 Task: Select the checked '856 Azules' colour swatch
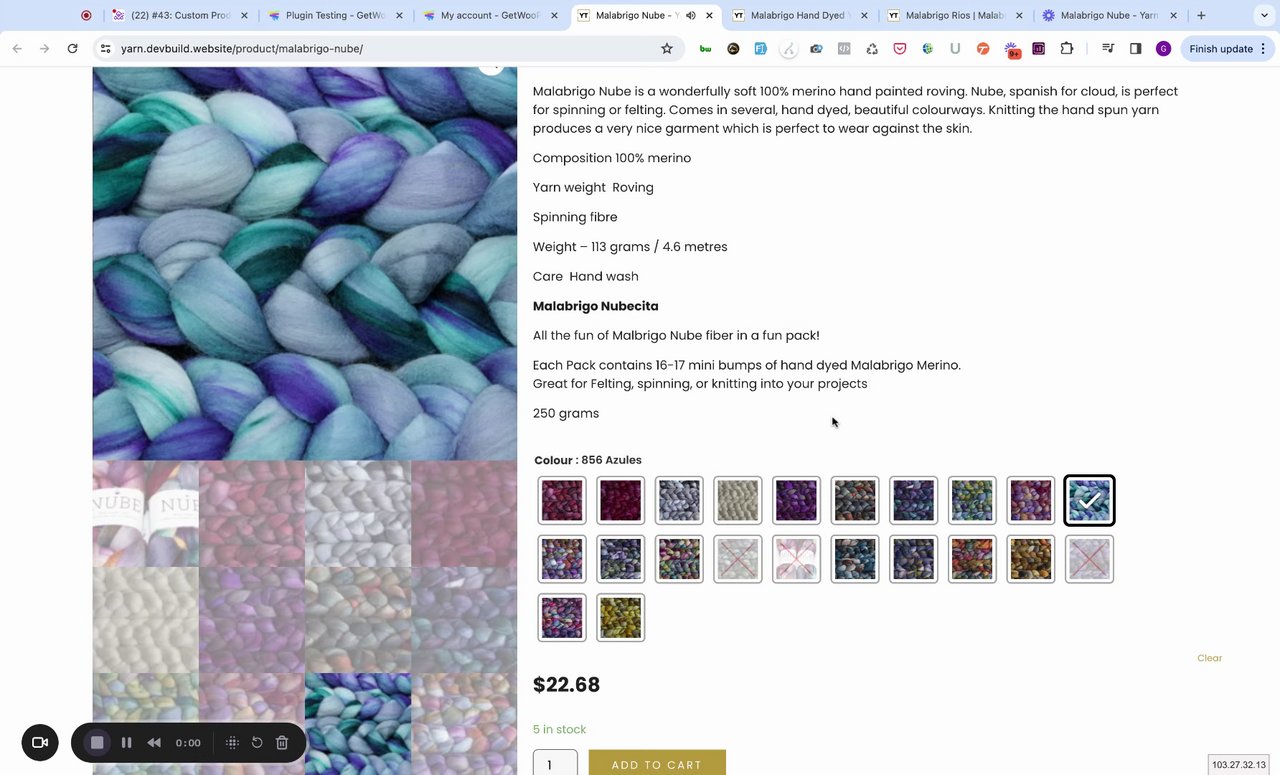1089,500
